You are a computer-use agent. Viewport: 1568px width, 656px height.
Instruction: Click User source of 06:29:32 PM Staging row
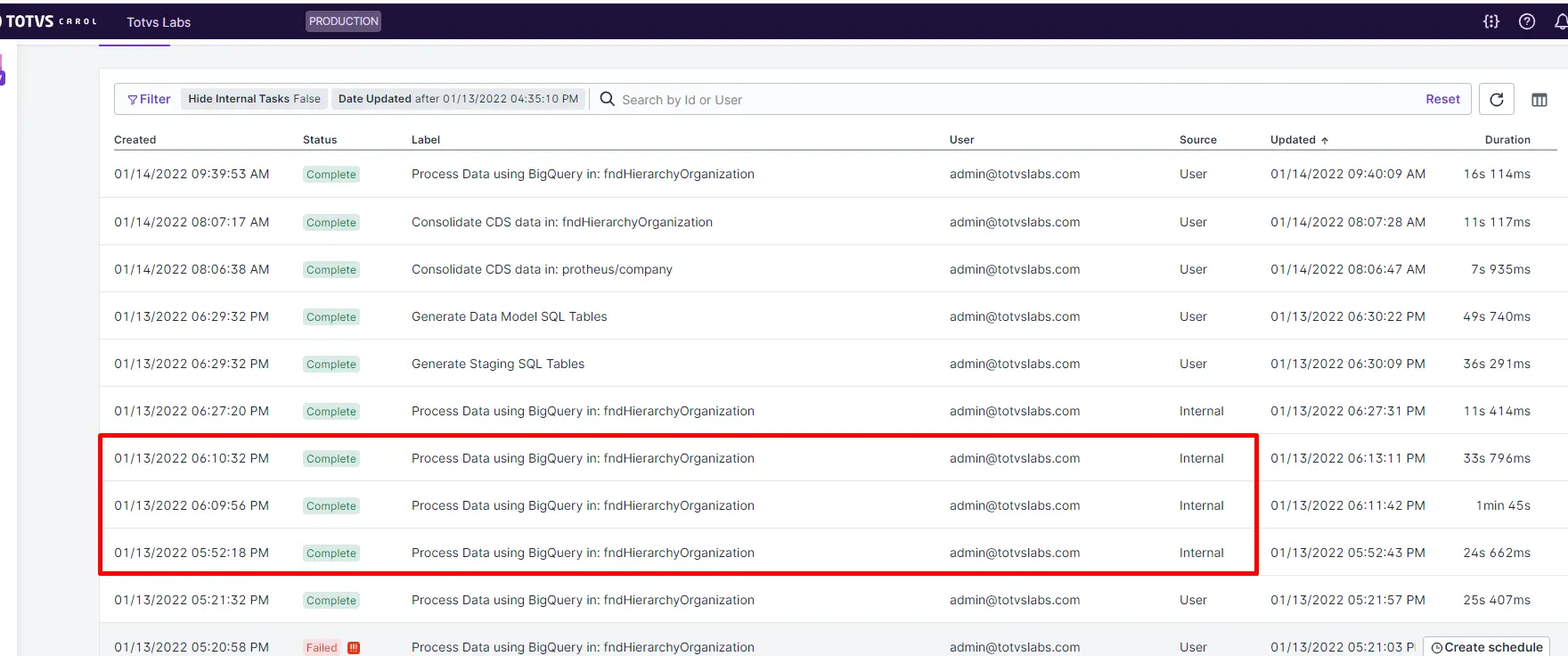point(1193,364)
